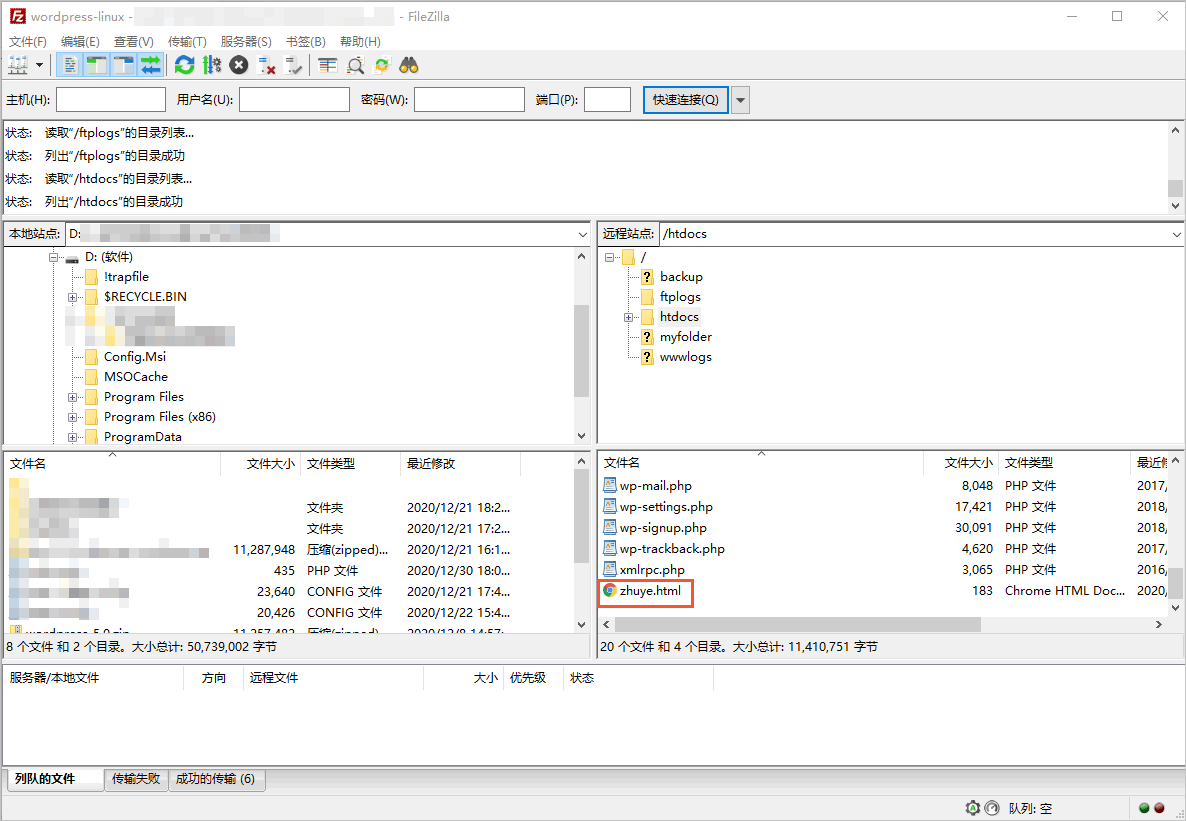Expand the Program Files (x86) node
Image resolution: width=1186 pixels, height=821 pixels.
73,417
